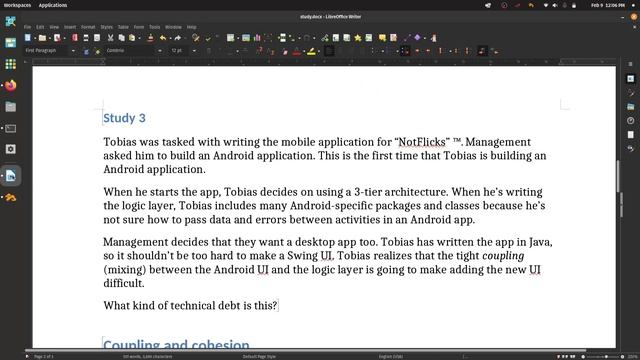Open the Open-file recent documents dropdown arrow

point(49,38)
